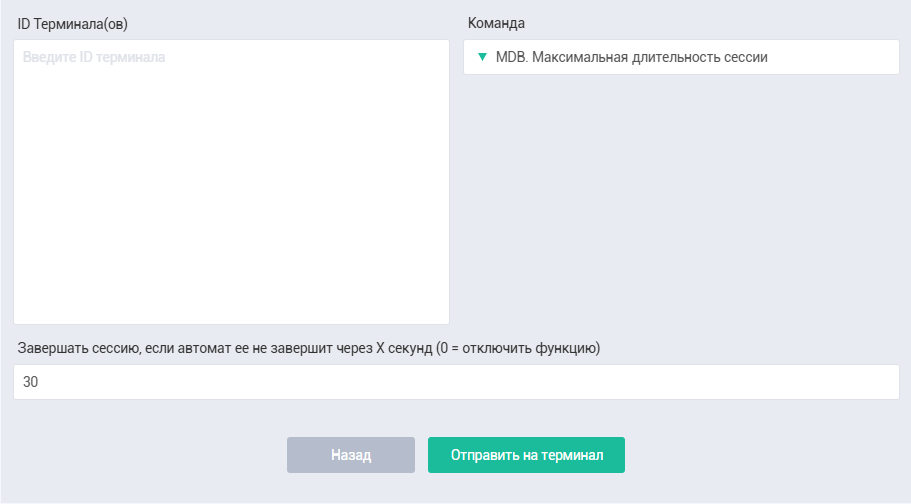Go back with the Назад button

tap(351, 455)
